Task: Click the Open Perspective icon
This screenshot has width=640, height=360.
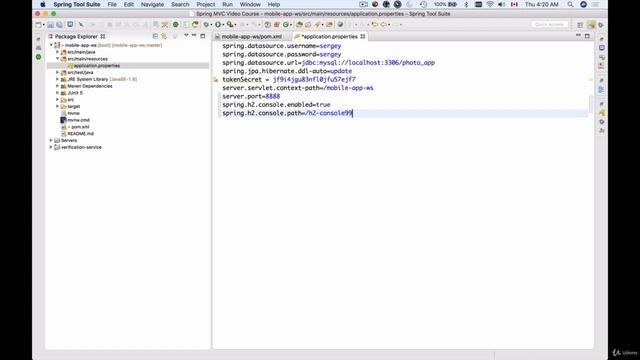Action: (x=580, y=25)
